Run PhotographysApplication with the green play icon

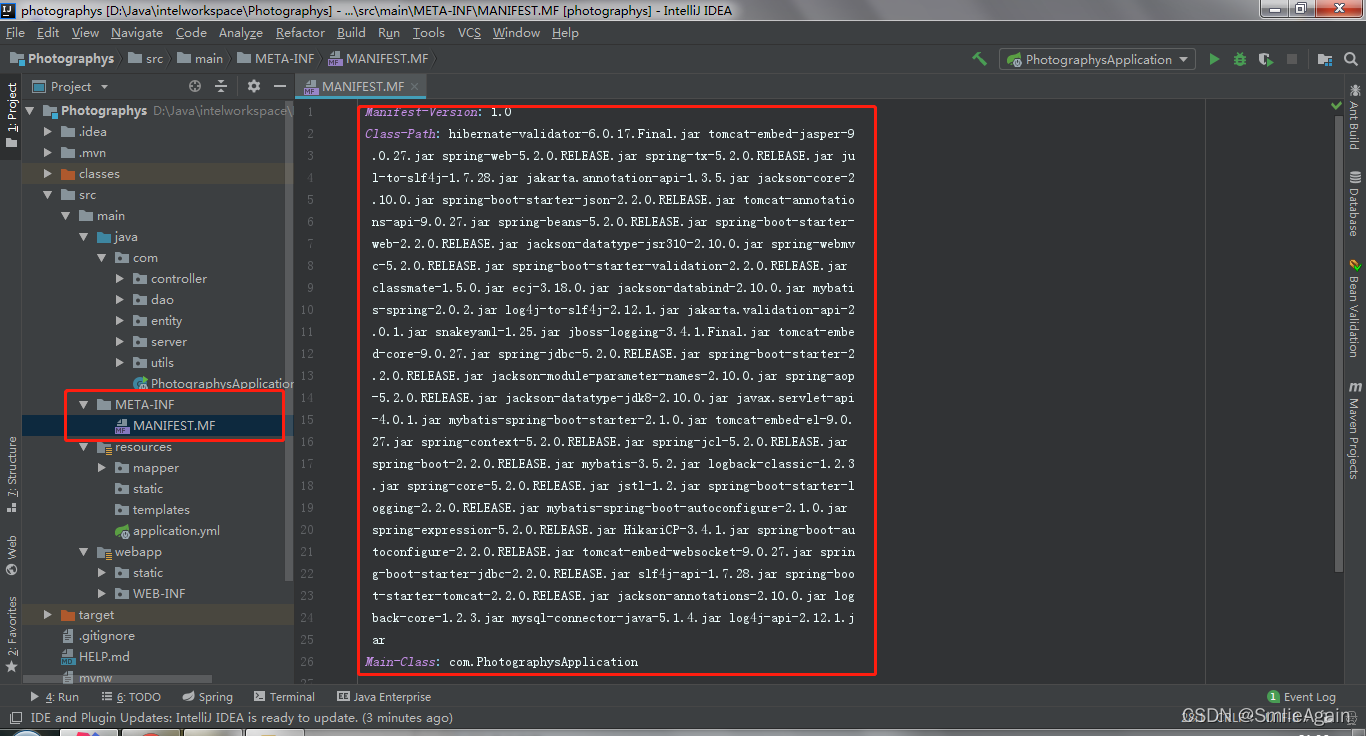[1214, 59]
